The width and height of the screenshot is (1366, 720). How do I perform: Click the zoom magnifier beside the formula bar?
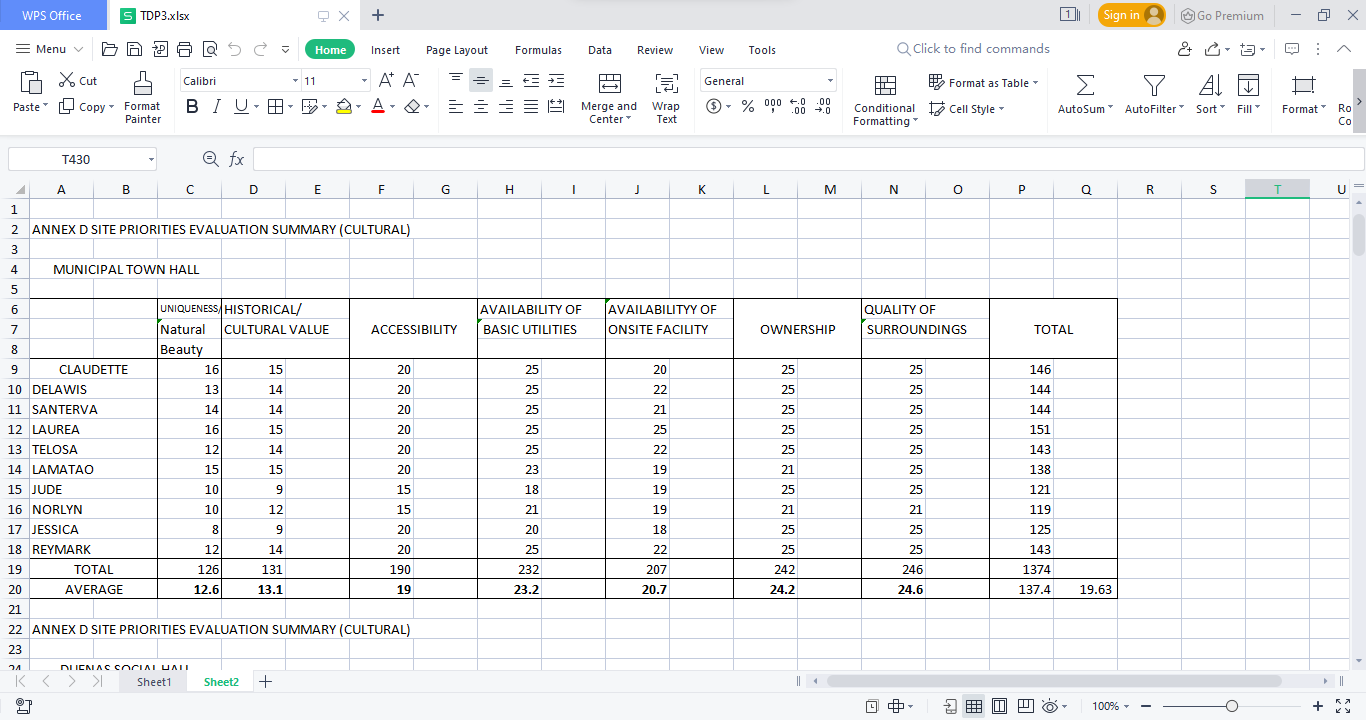coord(210,159)
